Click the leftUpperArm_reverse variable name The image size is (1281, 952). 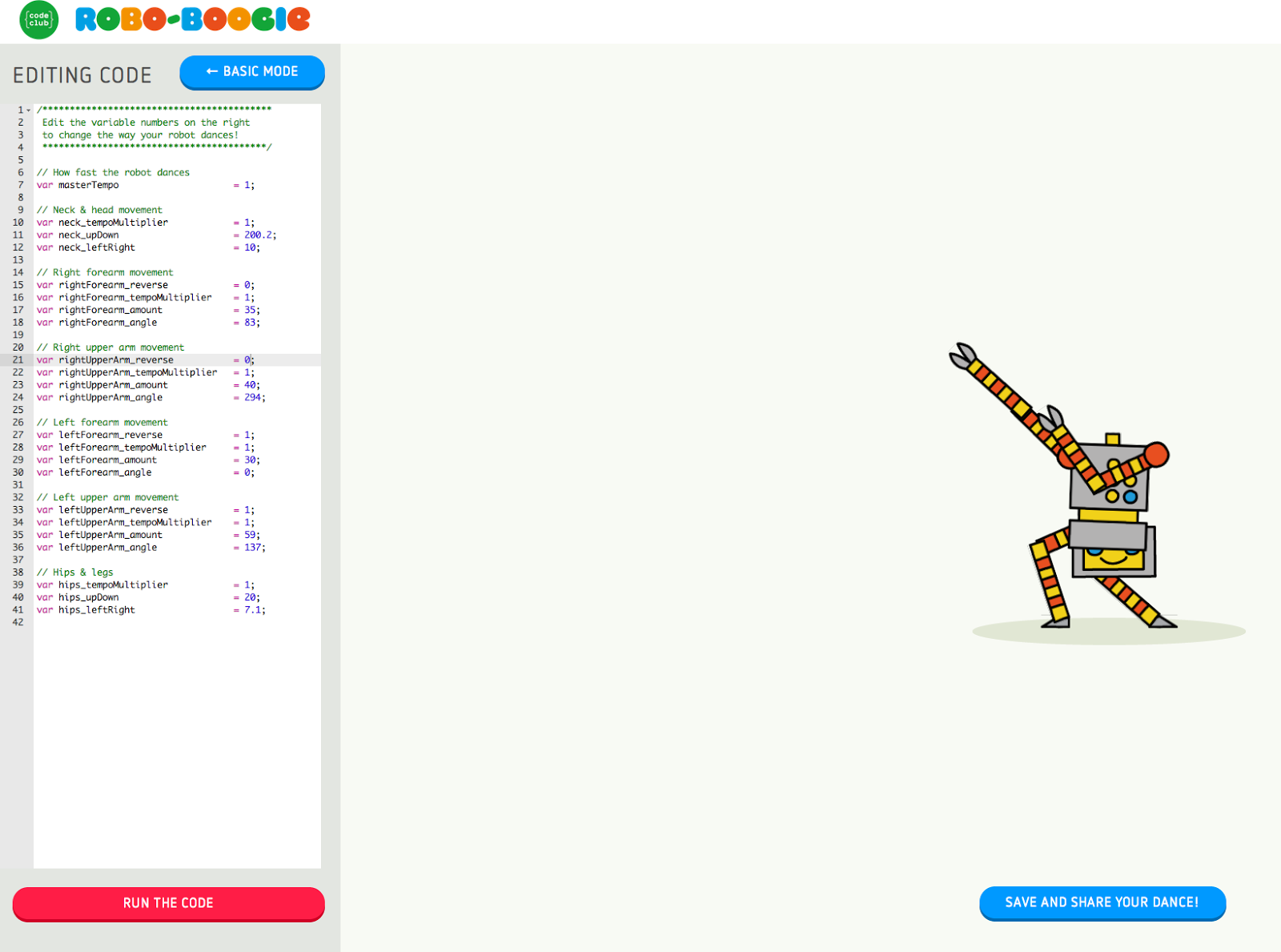(113, 510)
